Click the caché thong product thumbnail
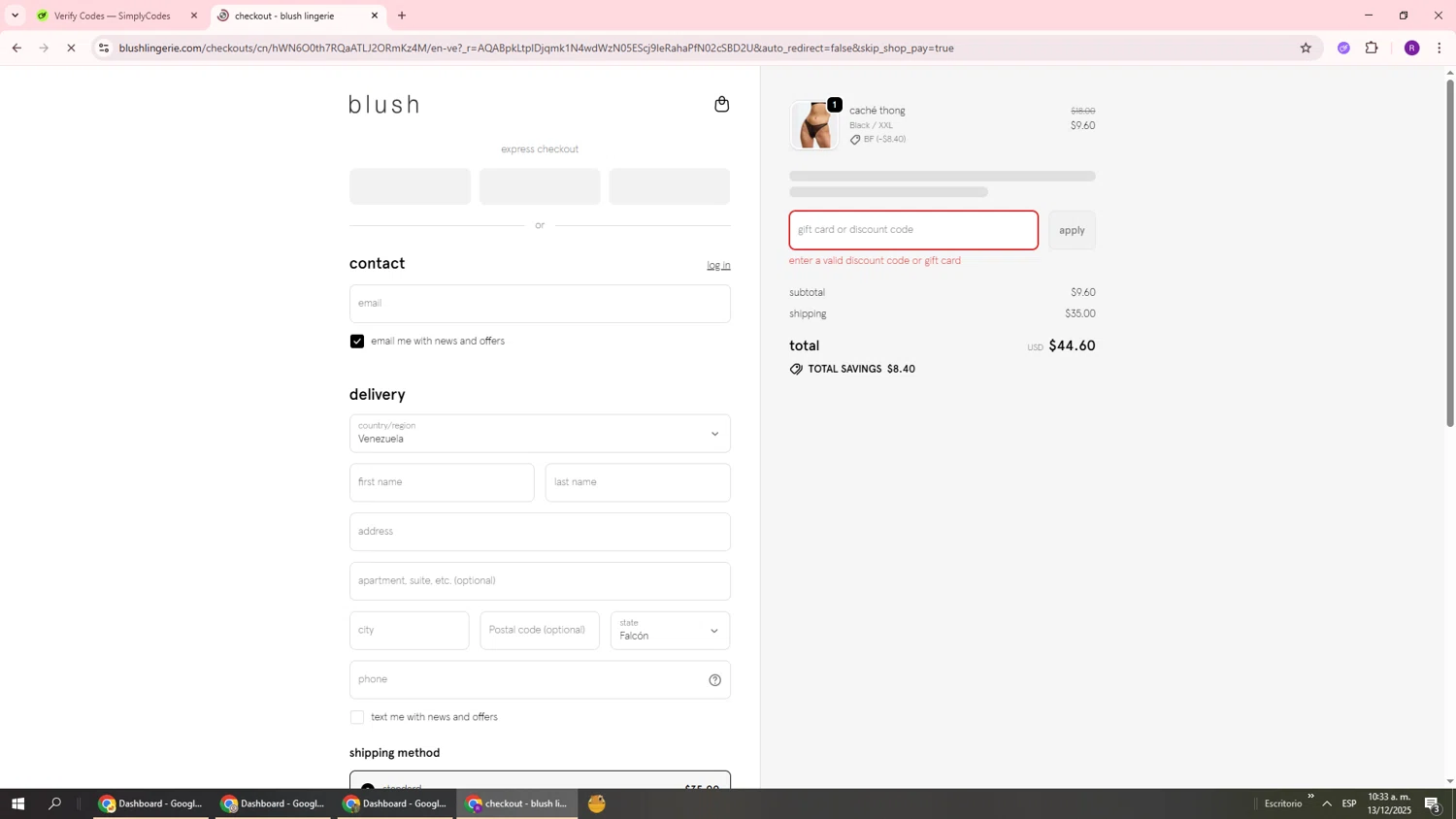 (x=814, y=125)
